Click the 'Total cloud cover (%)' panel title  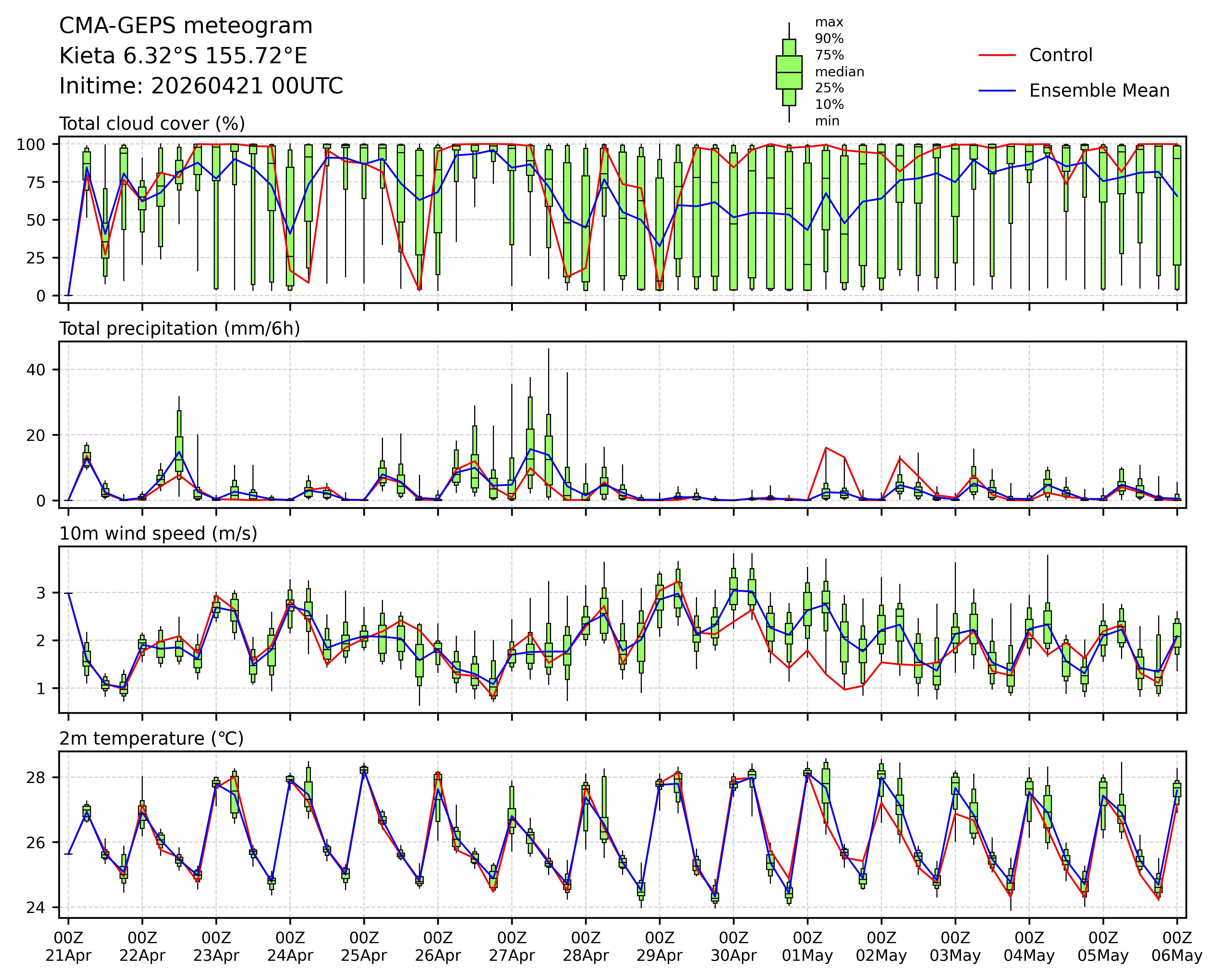(152, 124)
